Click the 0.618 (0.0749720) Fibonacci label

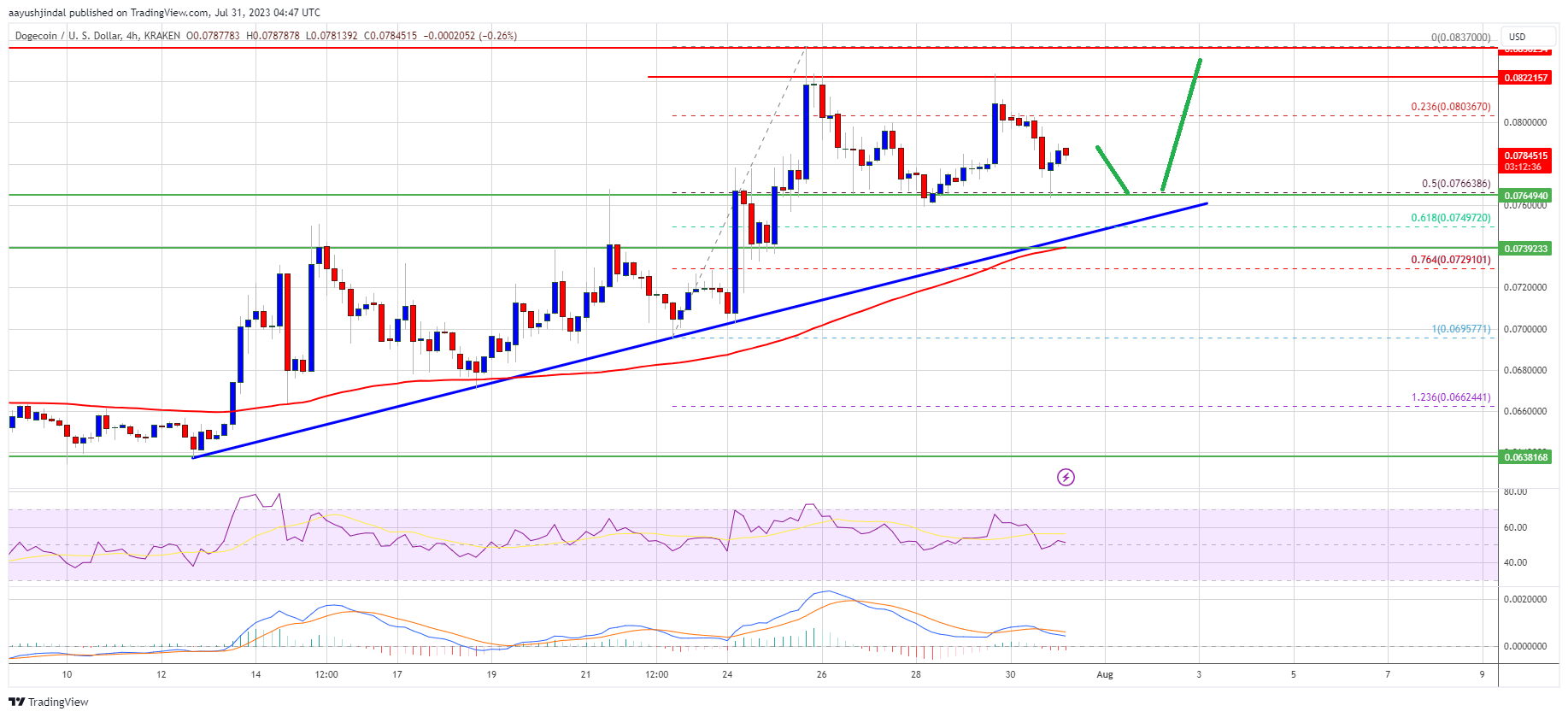tap(1450, 218)
